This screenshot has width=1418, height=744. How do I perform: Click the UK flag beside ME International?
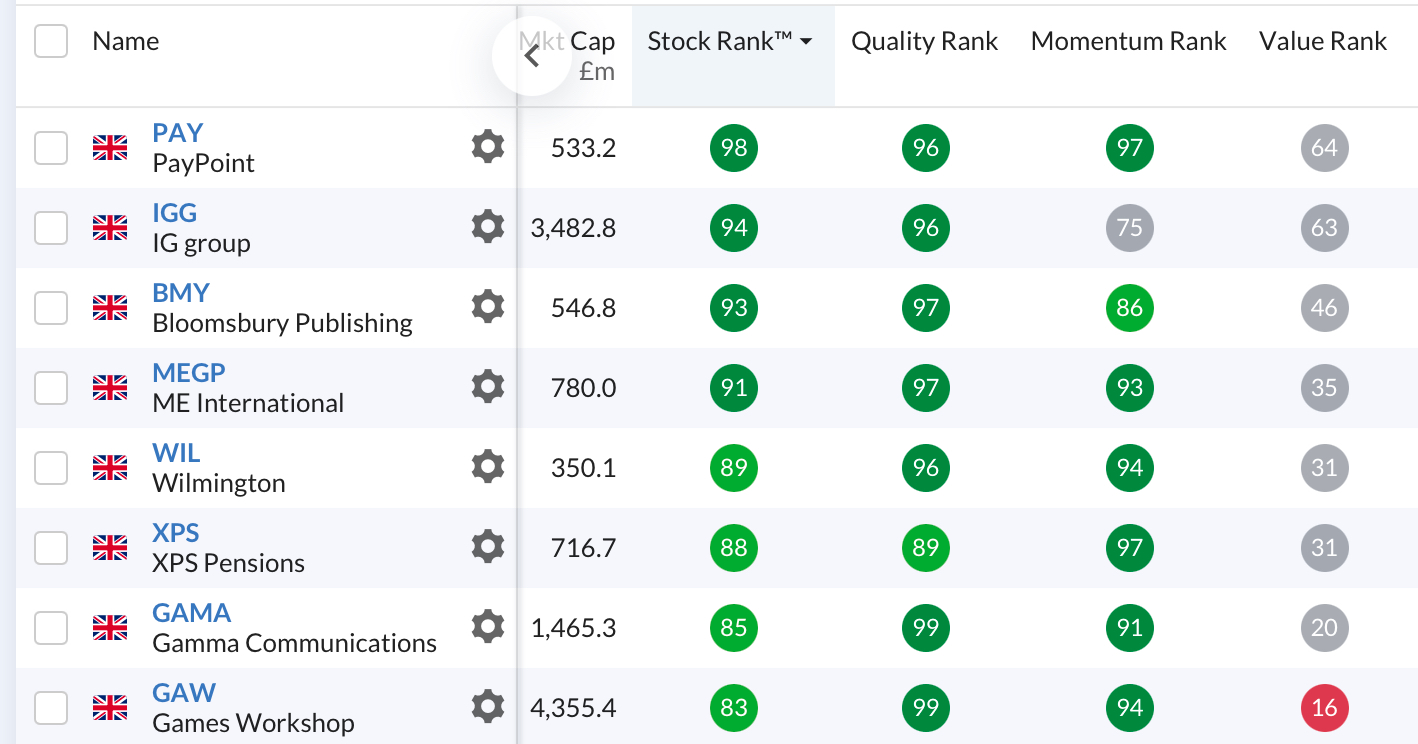[x=110, y=388]
